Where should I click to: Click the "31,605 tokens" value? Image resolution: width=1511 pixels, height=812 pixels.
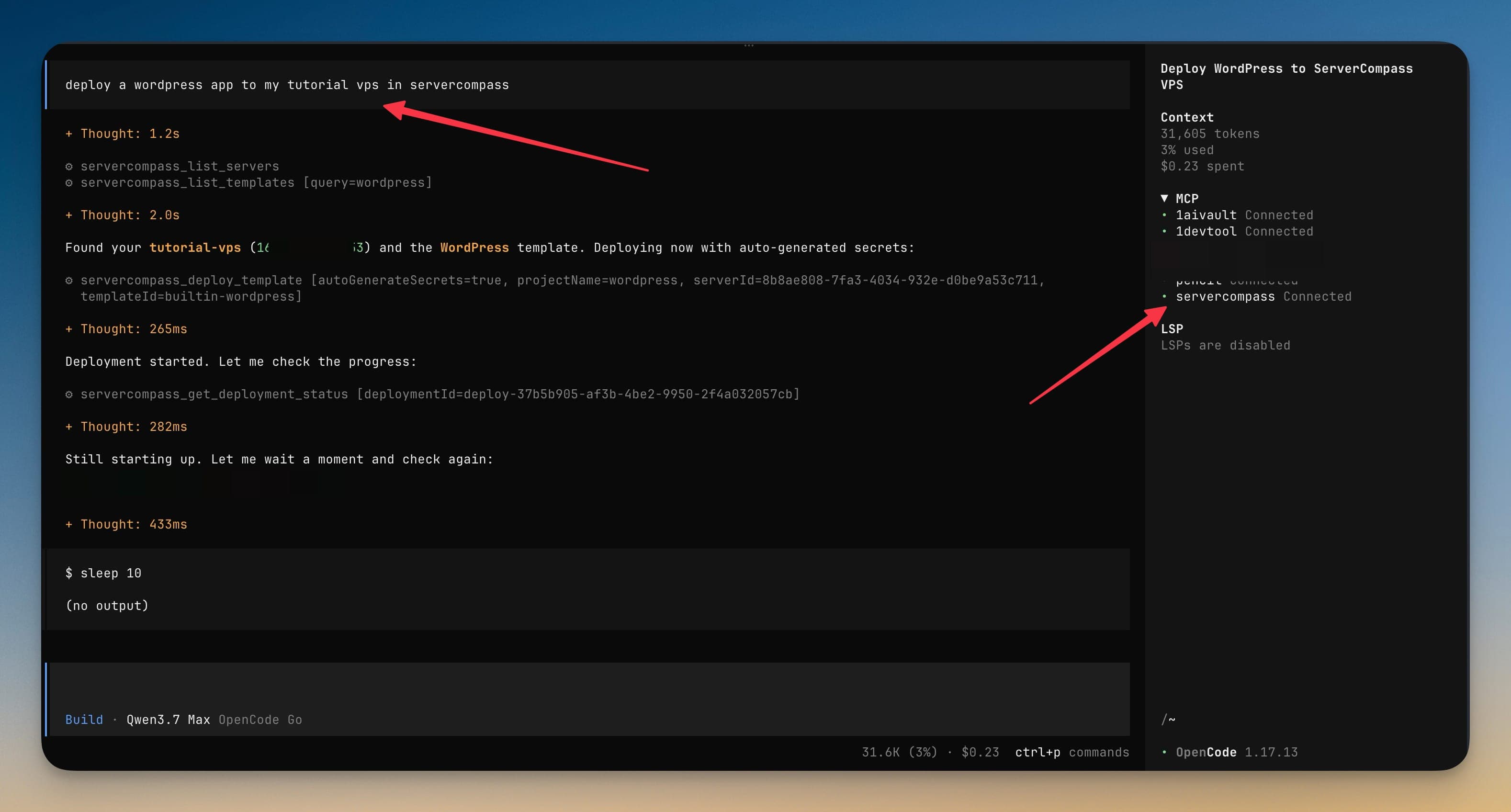(x=1209, y=134)
